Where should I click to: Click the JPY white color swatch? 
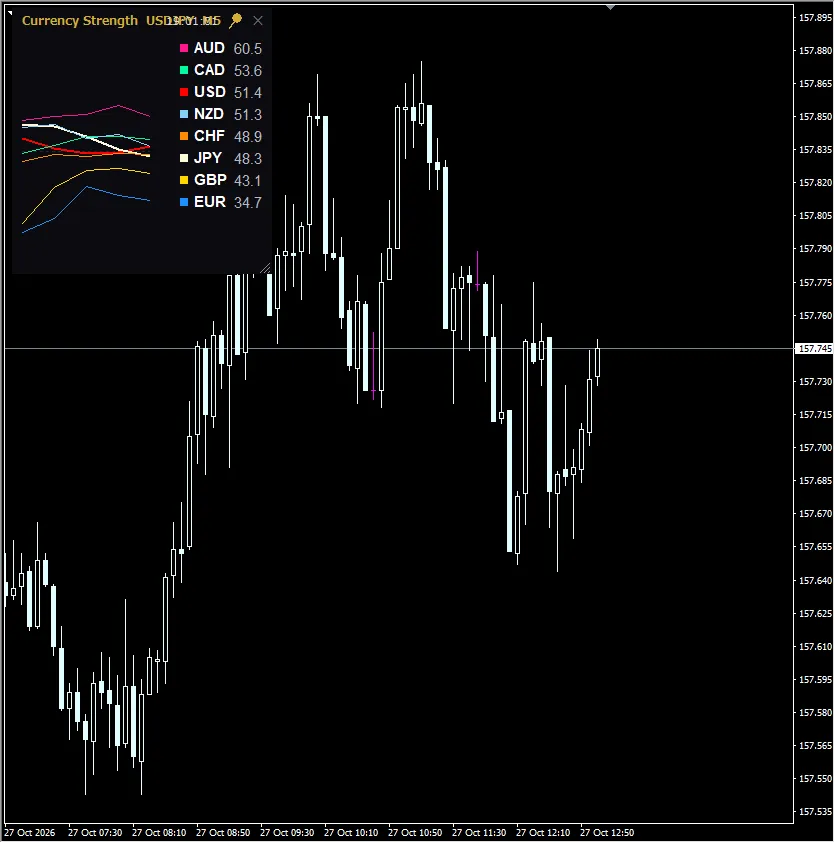click(184, 158)
